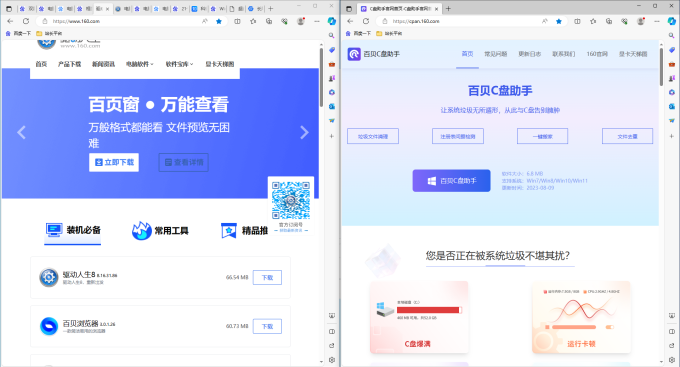Click the QR code image
The width and height of the screenshot is (680, 367).
(x=291, y=200)
